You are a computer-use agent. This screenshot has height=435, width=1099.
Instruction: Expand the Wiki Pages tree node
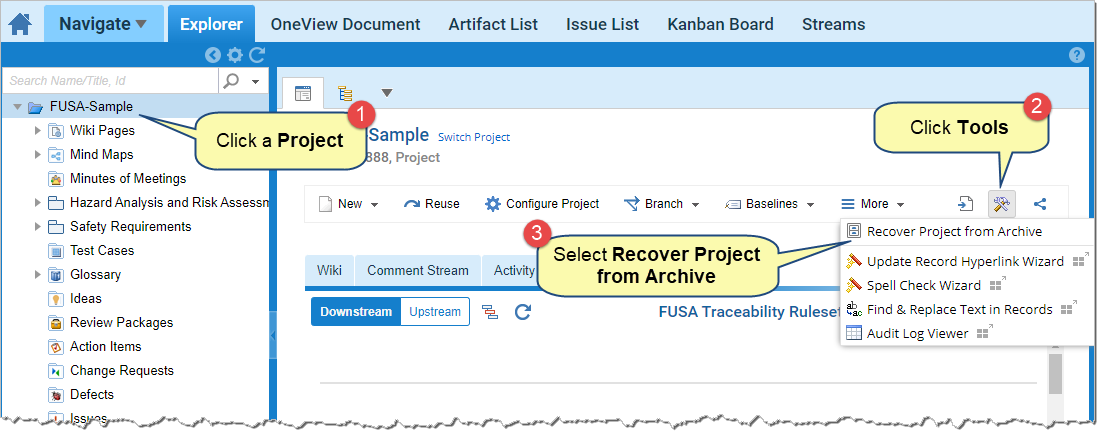coord(38,131)
